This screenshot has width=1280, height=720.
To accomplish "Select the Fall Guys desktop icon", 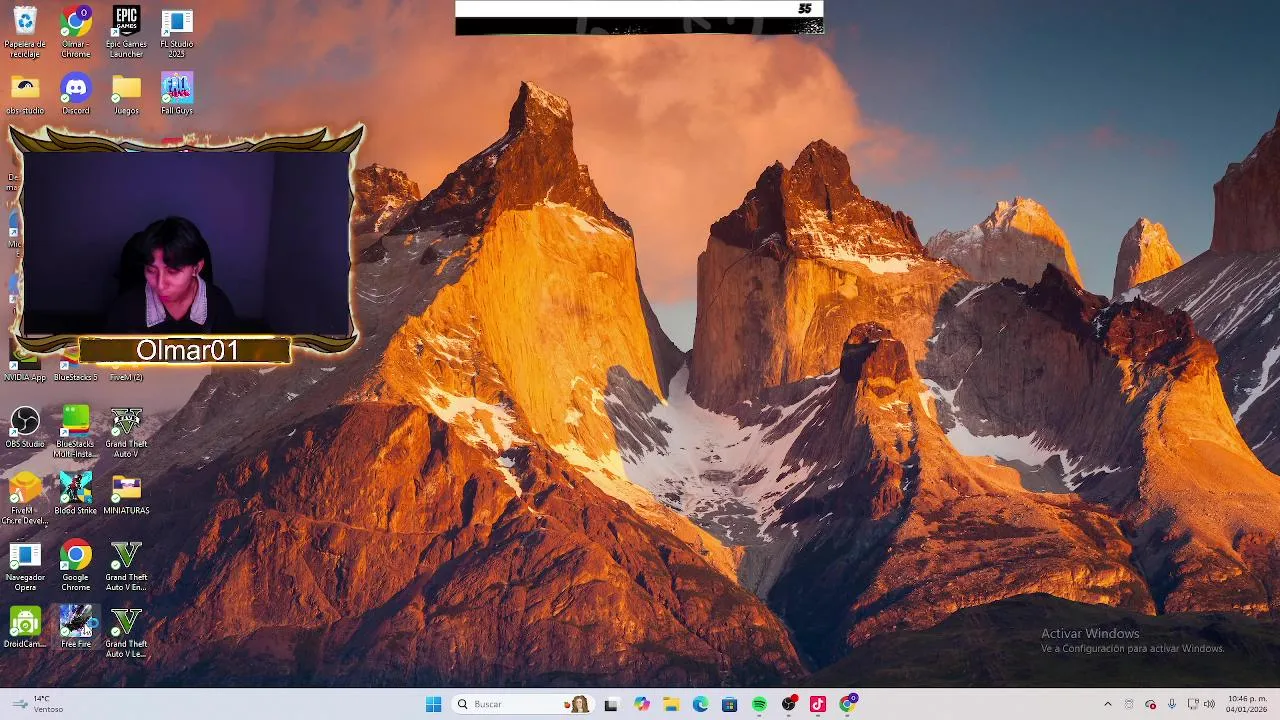I will tap(177, 94).
